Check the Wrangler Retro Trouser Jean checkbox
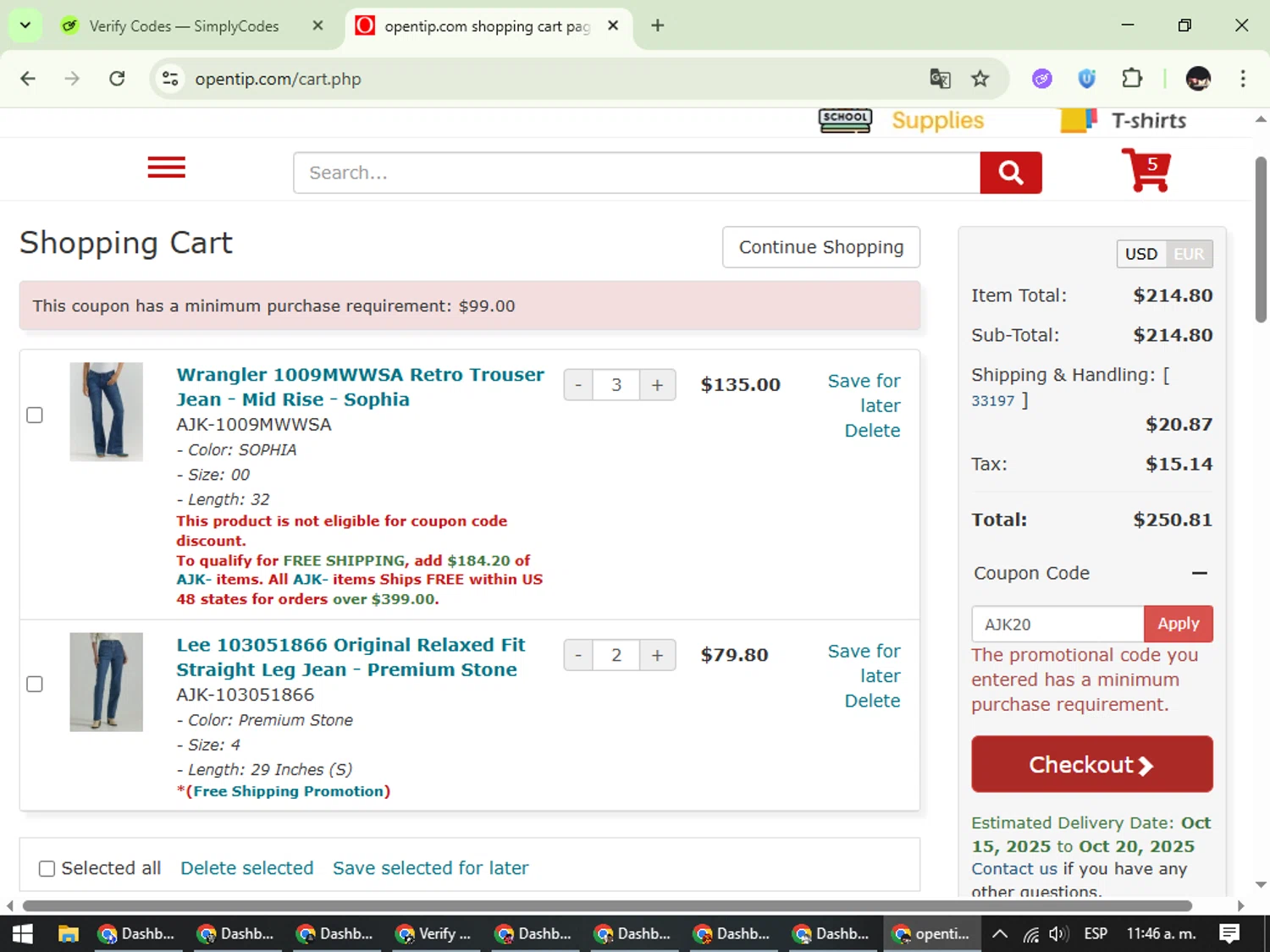Image resolution: width=1270 pixels, height=952 pixels. (x=35, y=415)
